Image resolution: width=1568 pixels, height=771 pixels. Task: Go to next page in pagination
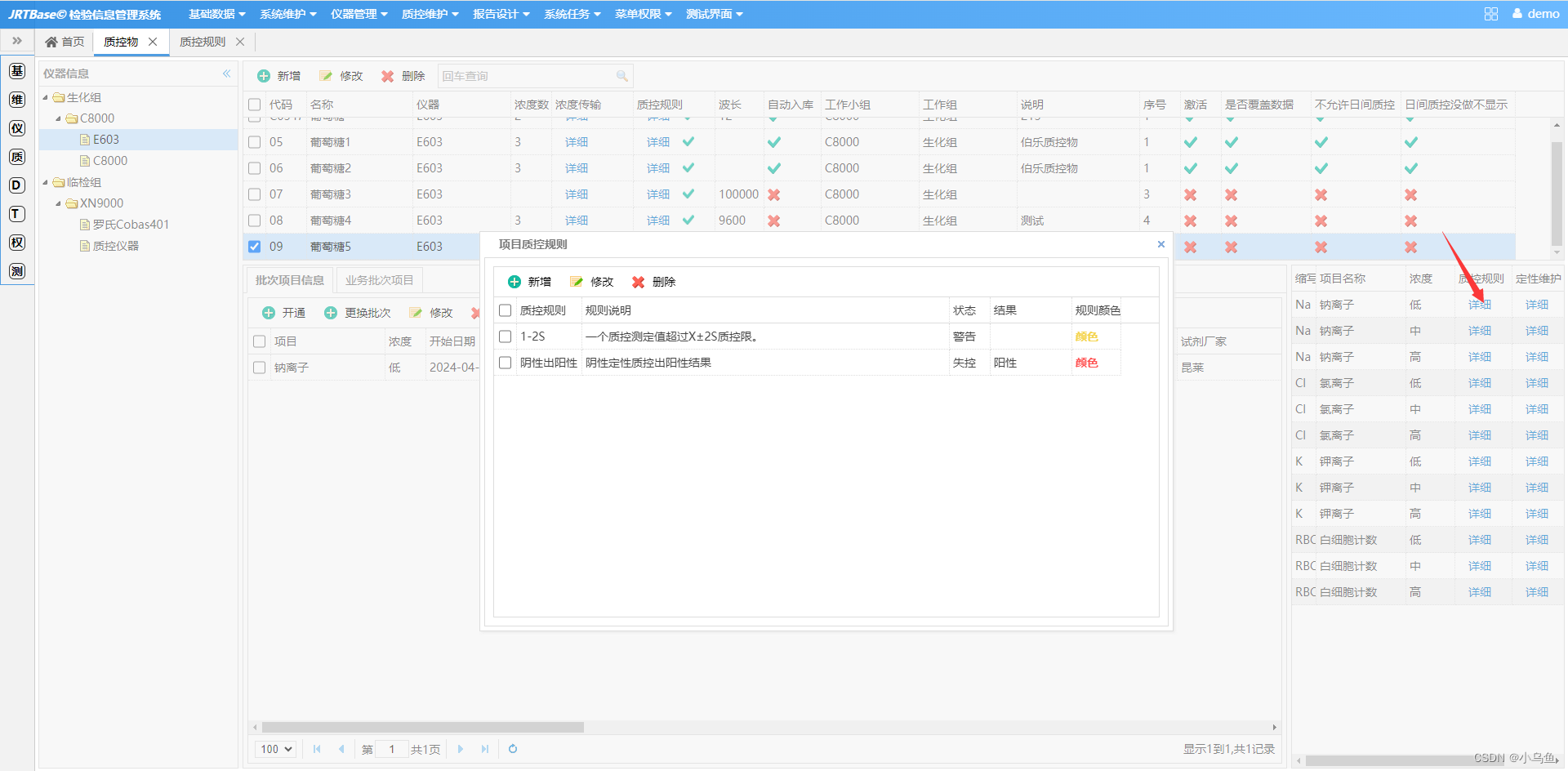[x=461, y=749]
